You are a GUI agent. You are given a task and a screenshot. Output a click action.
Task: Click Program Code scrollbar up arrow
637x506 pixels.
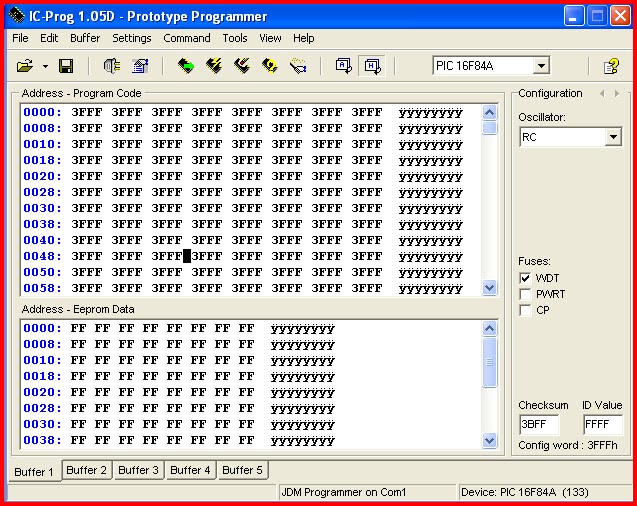(490, 112)
